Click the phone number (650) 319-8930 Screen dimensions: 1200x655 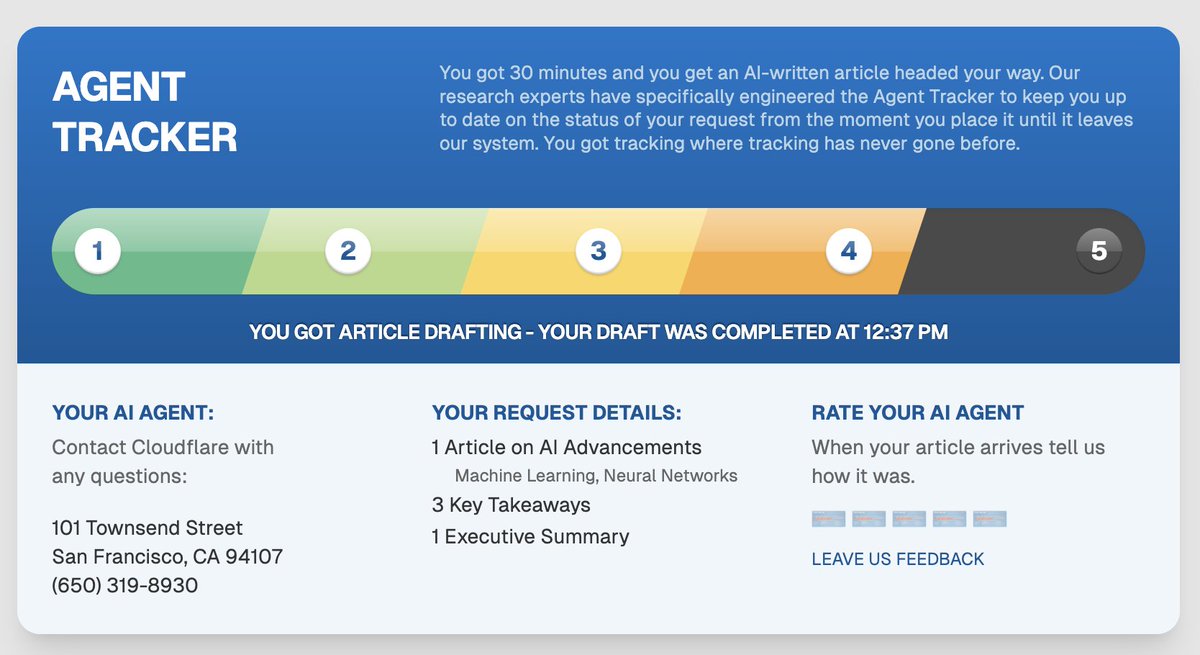(x=125, y=585)
